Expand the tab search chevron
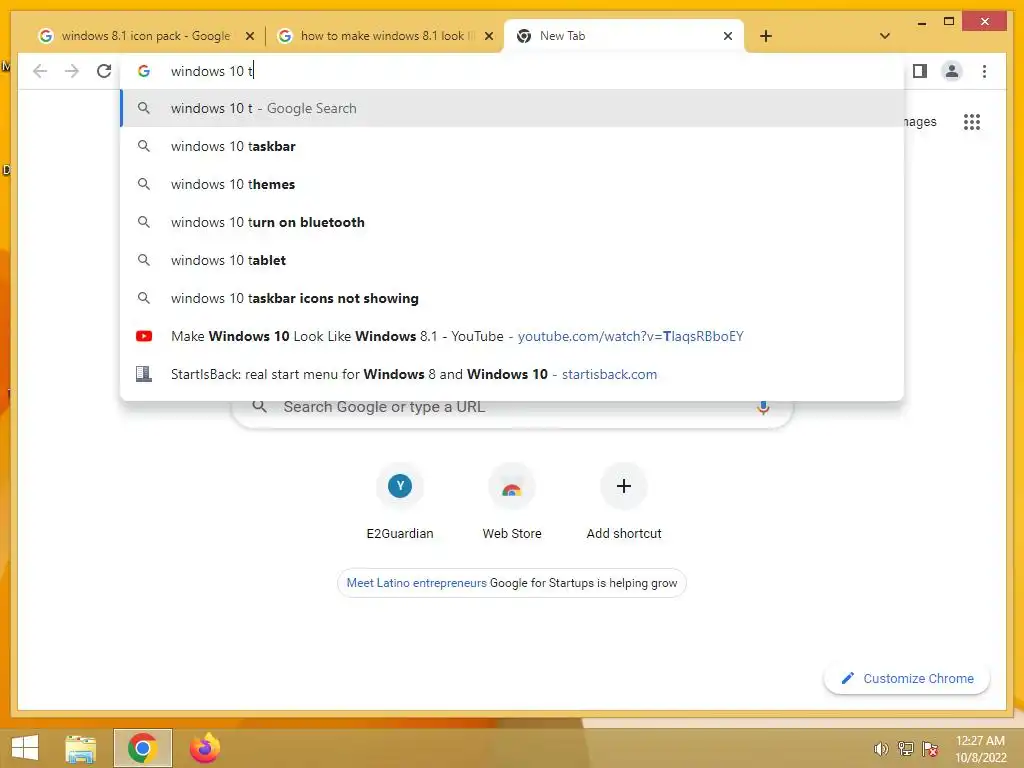 (885, 36)
